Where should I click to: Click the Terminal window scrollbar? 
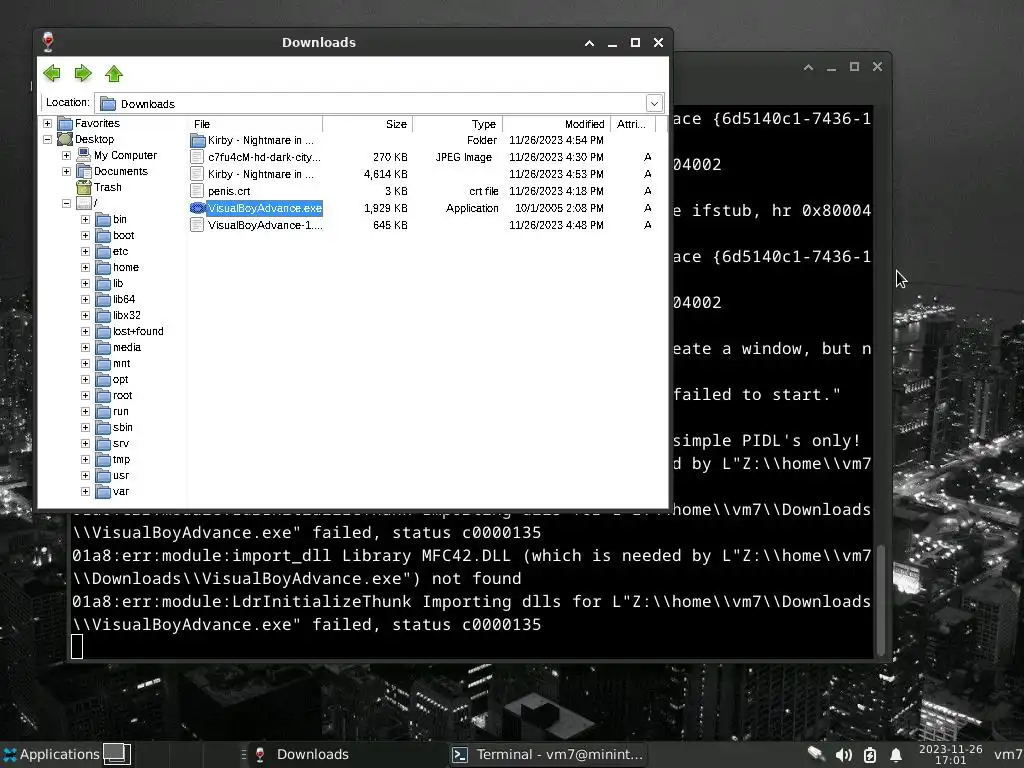[x=880, y=599]
